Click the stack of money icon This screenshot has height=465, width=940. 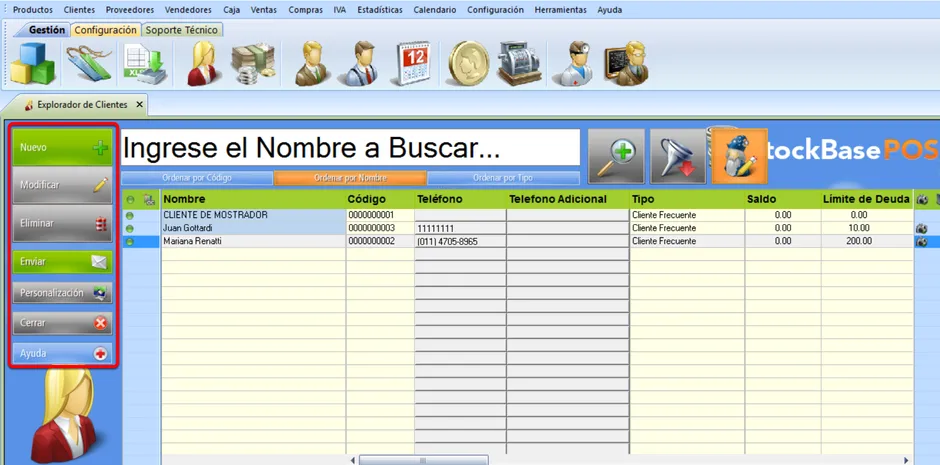point(254,64)
